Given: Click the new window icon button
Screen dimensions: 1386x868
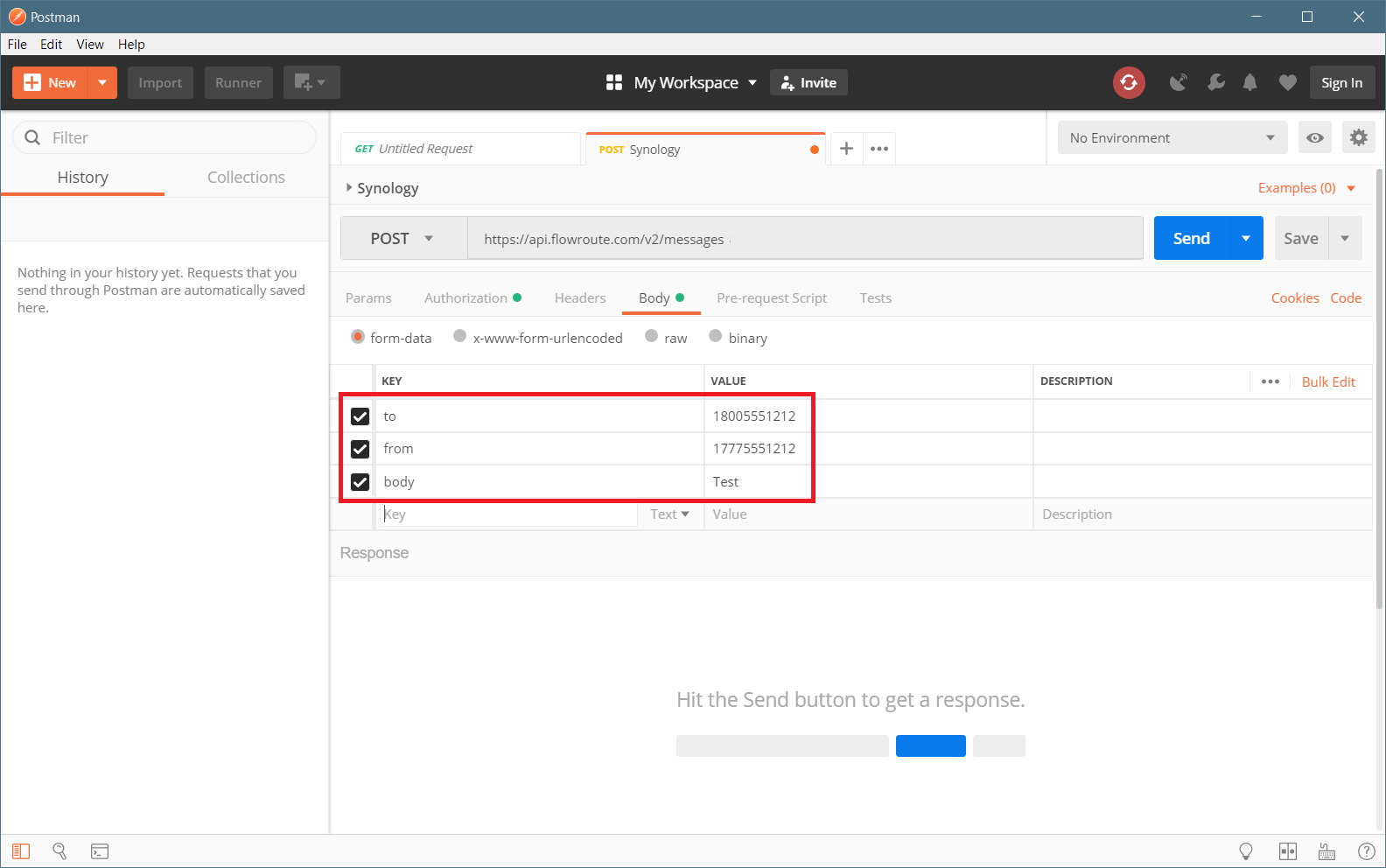Looking at the screenshot, I should 311,82.
